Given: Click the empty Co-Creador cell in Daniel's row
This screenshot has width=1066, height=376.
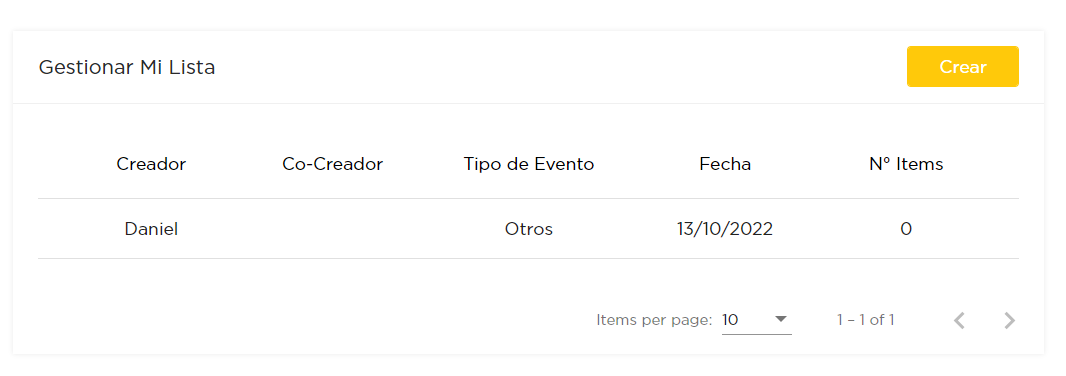Looking at the screenshot, I should 332,229.
